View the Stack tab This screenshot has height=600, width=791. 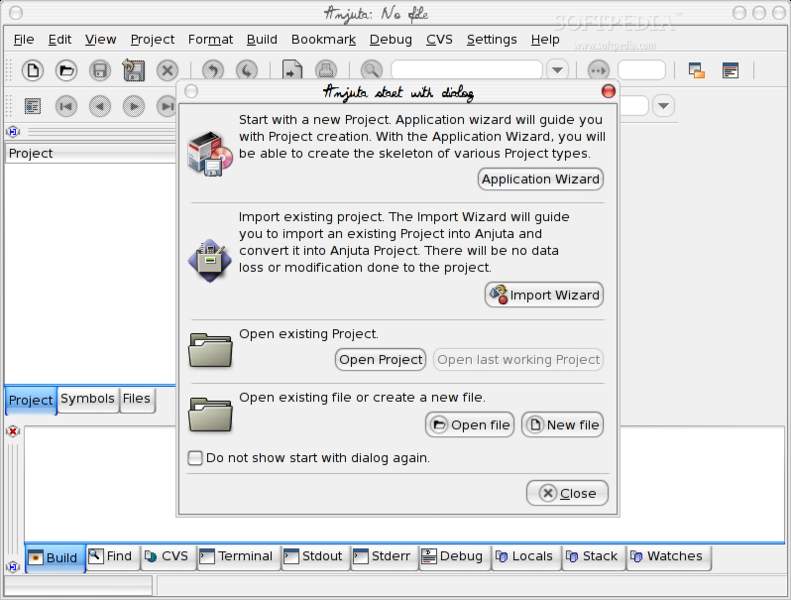(x=594, y=557)
